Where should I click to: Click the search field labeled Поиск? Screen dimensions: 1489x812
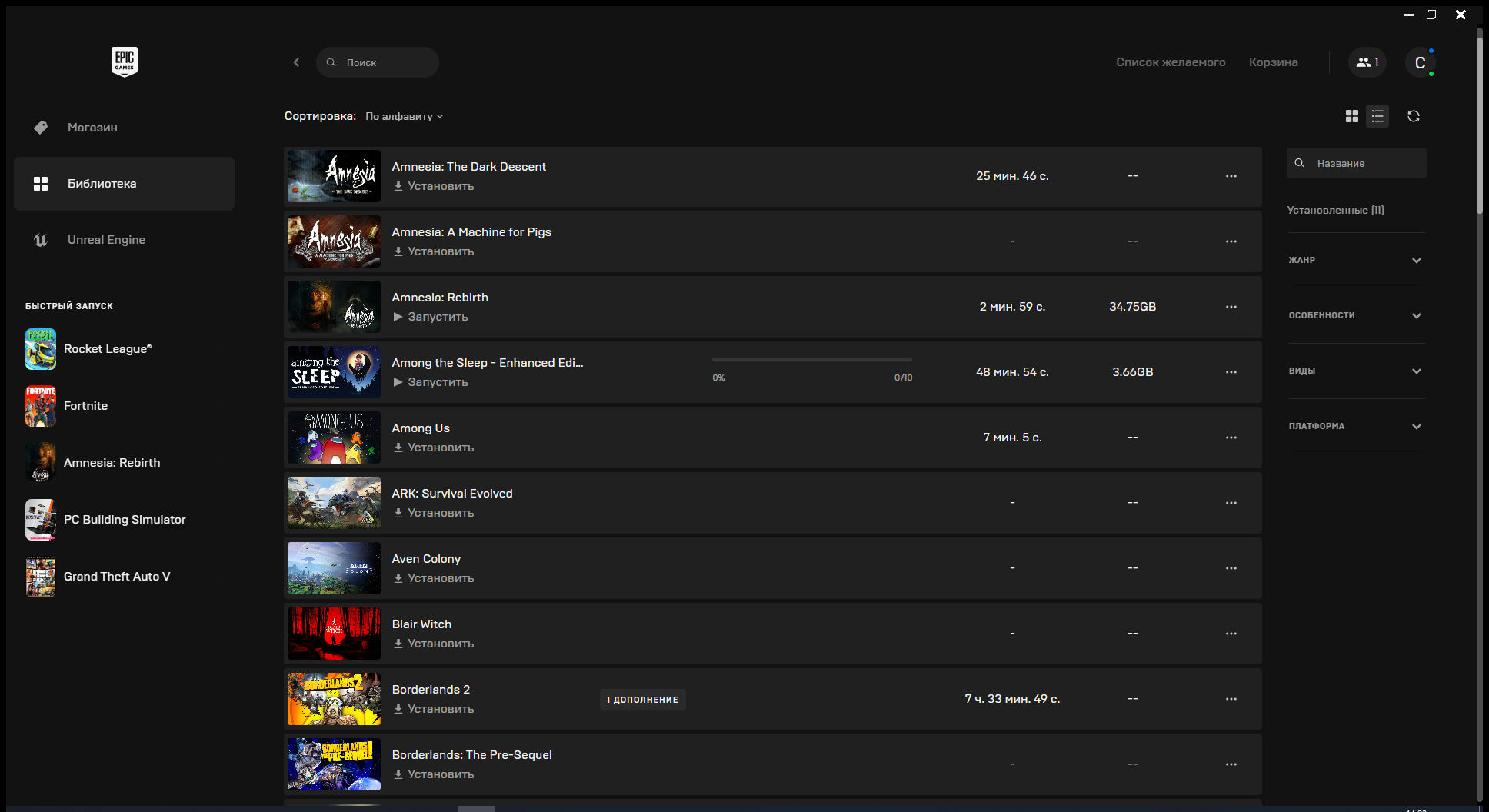(x=378, y=62)
